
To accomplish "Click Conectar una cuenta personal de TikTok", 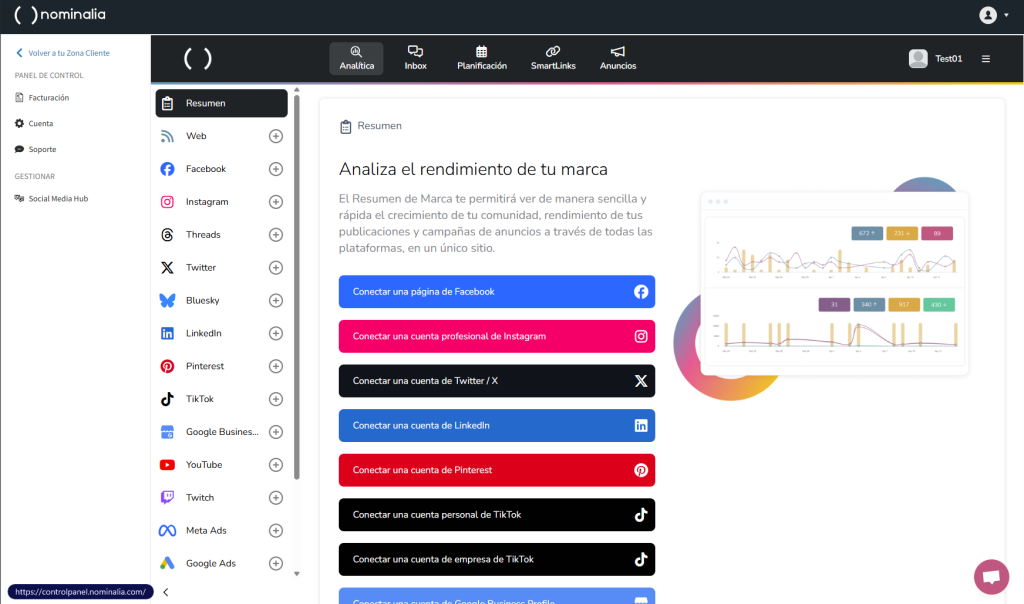I will [496, 515].
